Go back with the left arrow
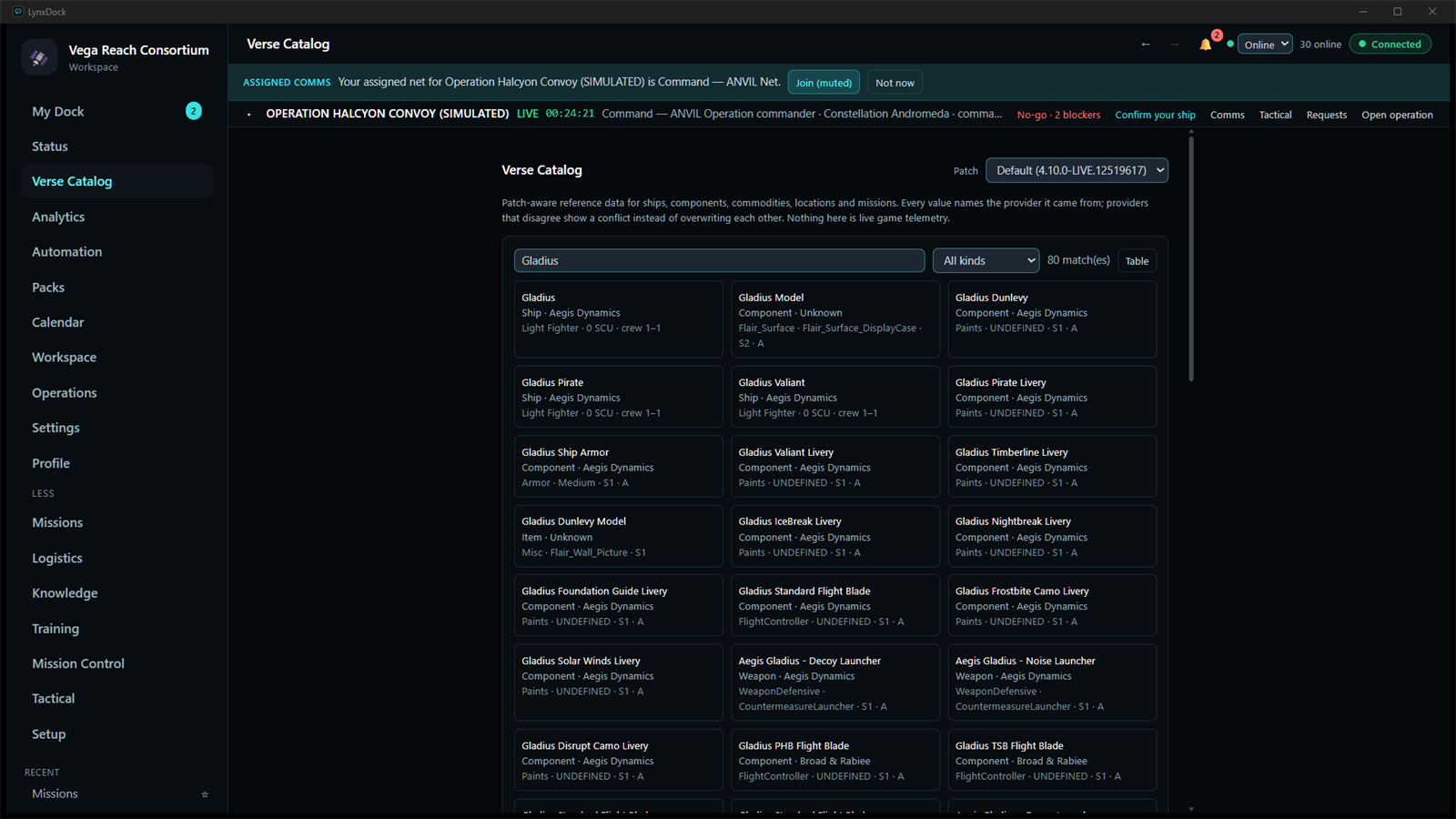 pos(1146,45)
